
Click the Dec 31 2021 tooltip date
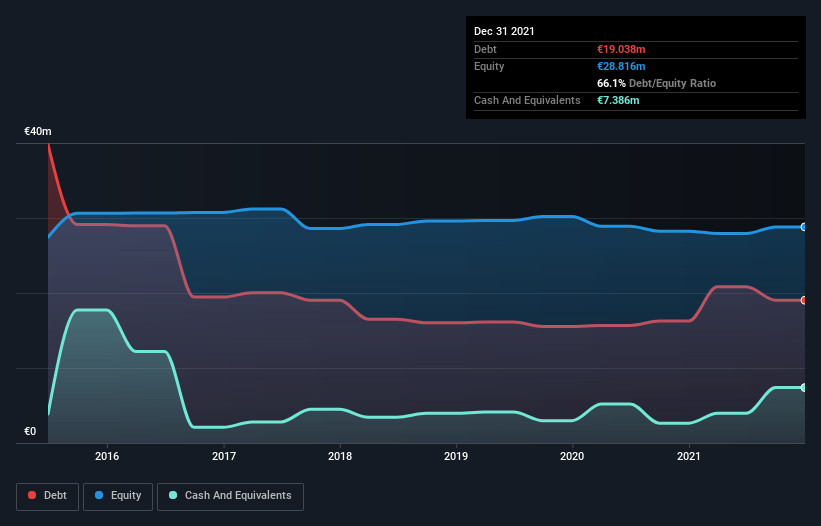(504, 31)
